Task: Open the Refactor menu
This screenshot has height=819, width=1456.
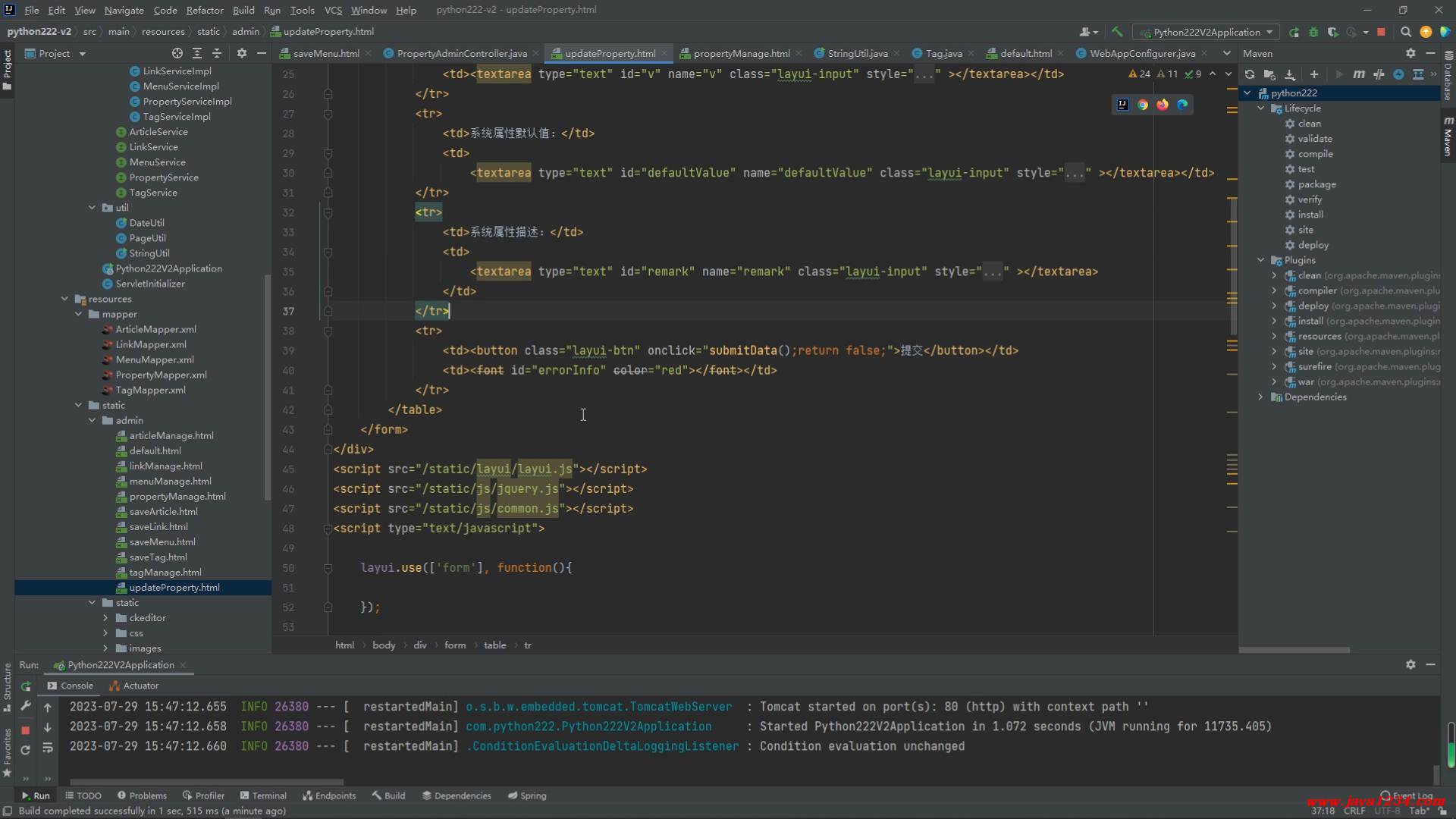Action: pos(205,10)
